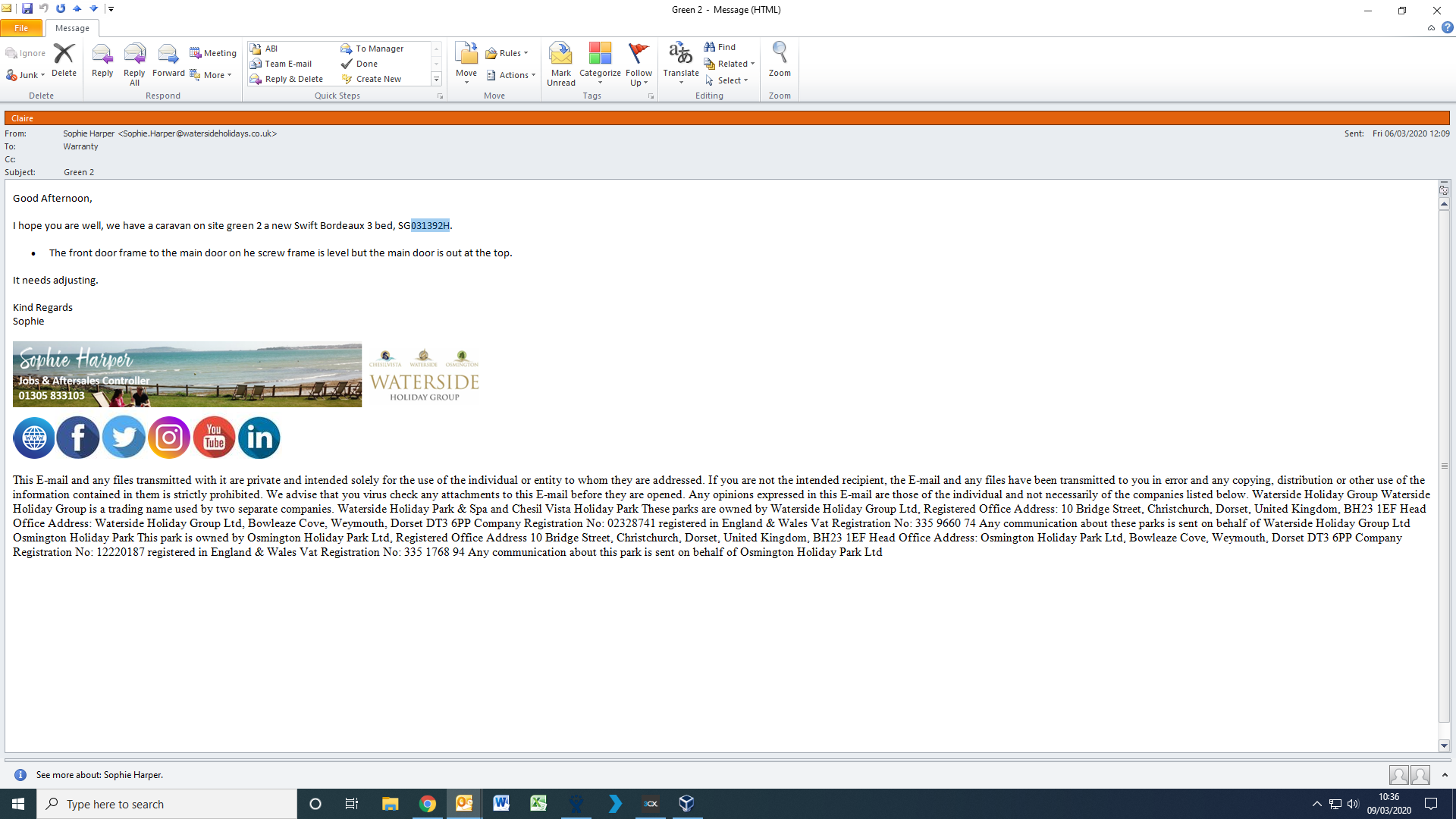Open the LinkedIn icon in the signature

tap(259, 438)
